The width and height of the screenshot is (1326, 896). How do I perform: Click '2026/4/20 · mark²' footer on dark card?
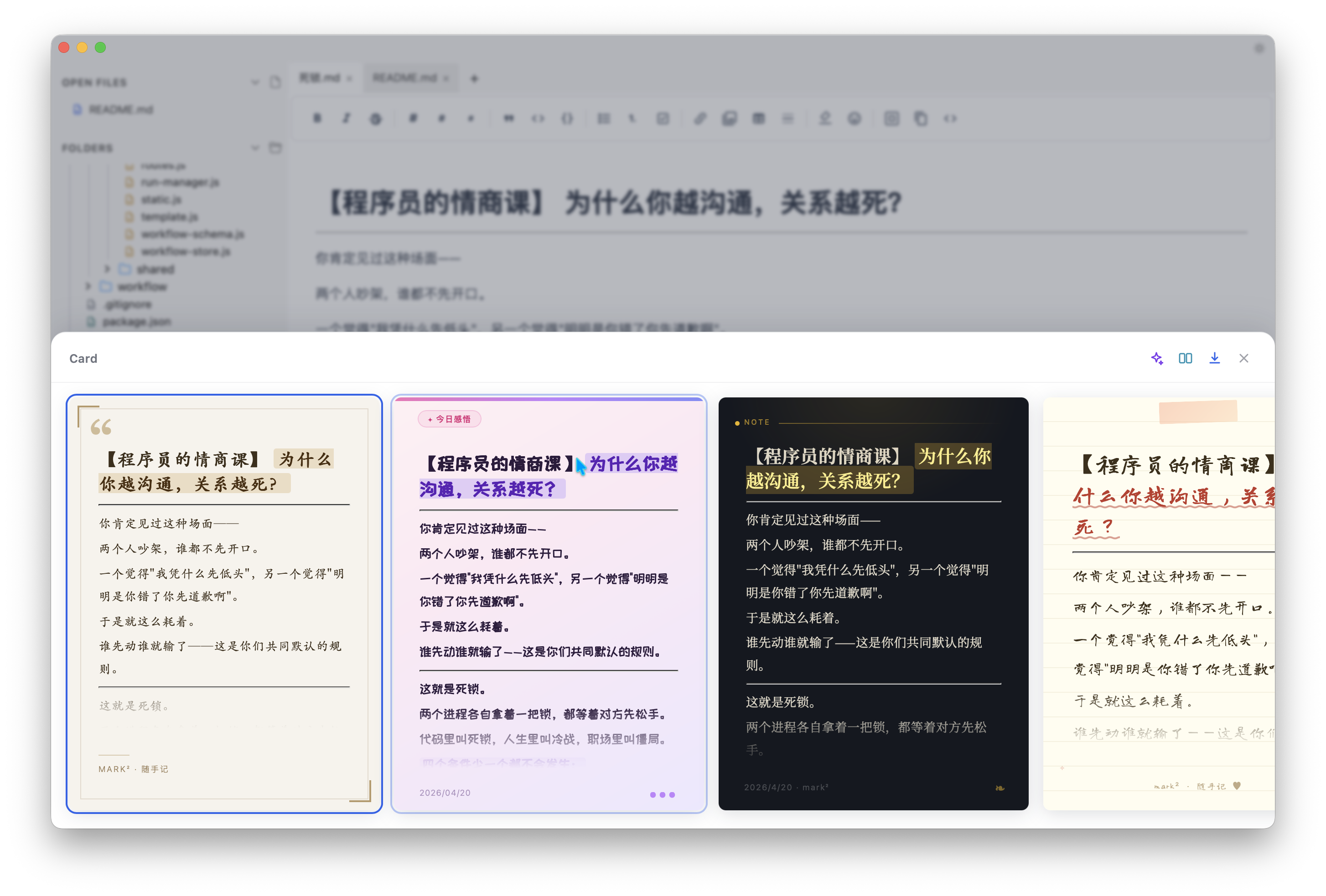(786, 787)
